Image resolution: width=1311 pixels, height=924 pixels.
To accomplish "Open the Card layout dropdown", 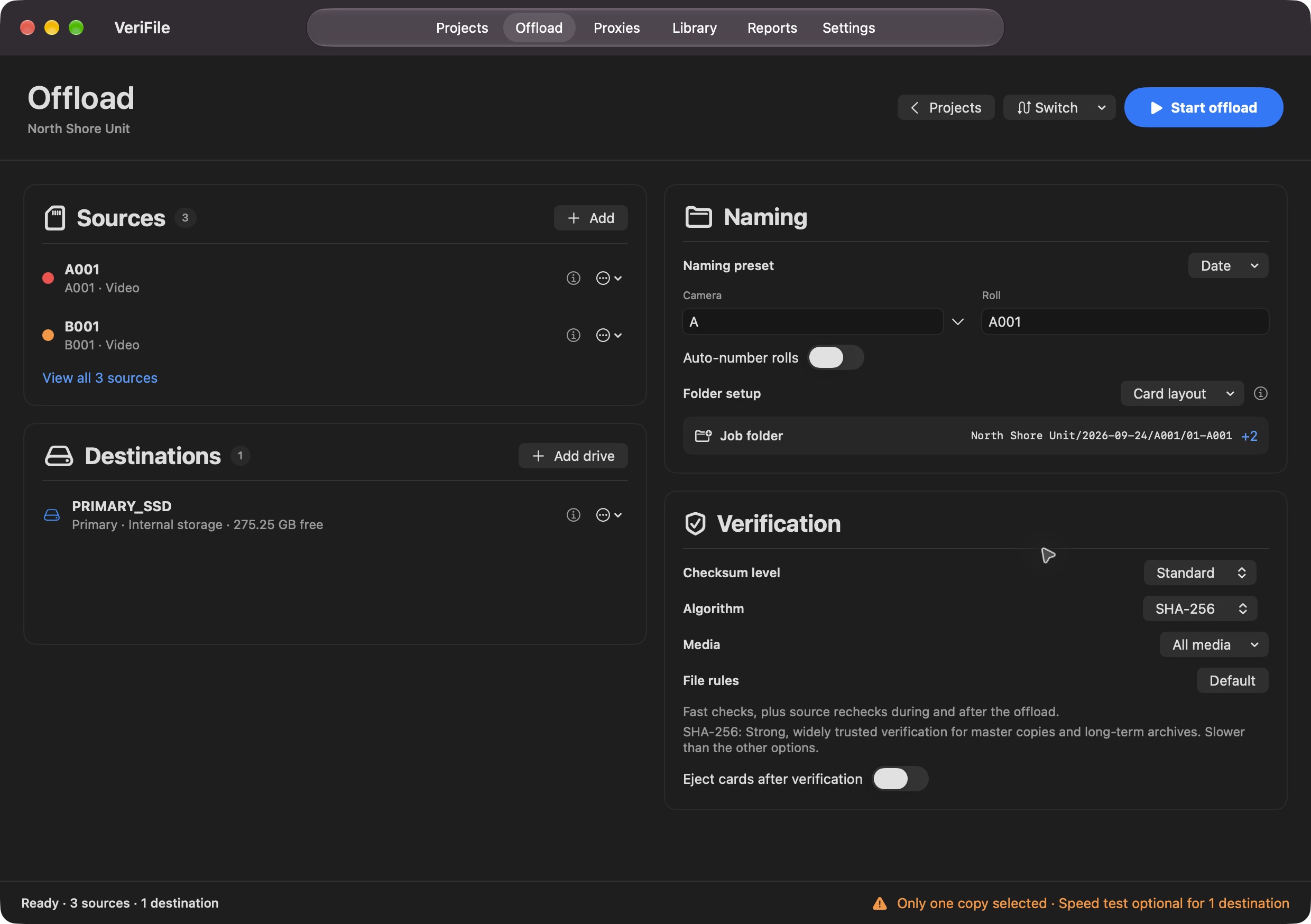I will click(x=1182, y=393).
